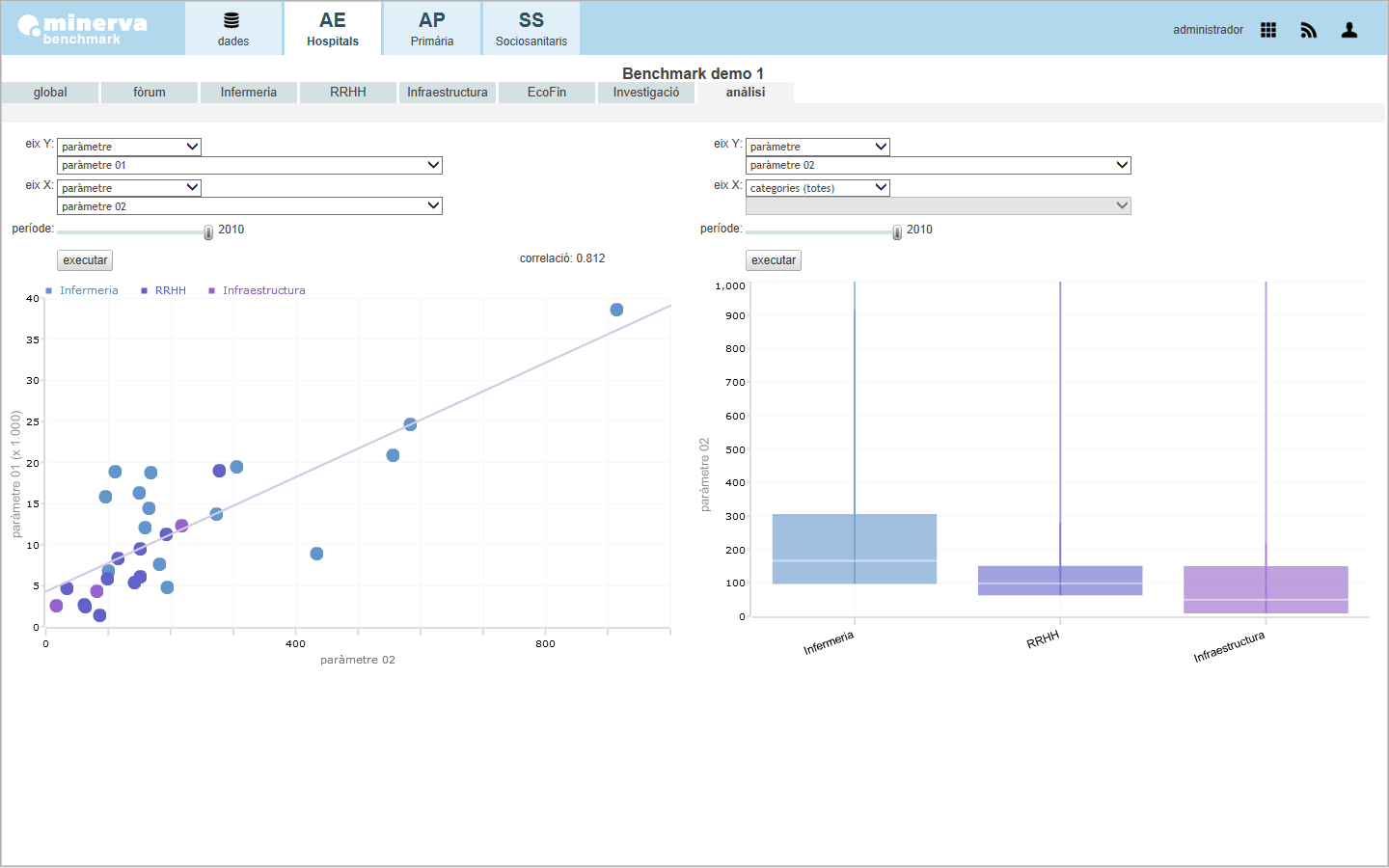Expand left eix Y type dropdown

pos(129,147)
